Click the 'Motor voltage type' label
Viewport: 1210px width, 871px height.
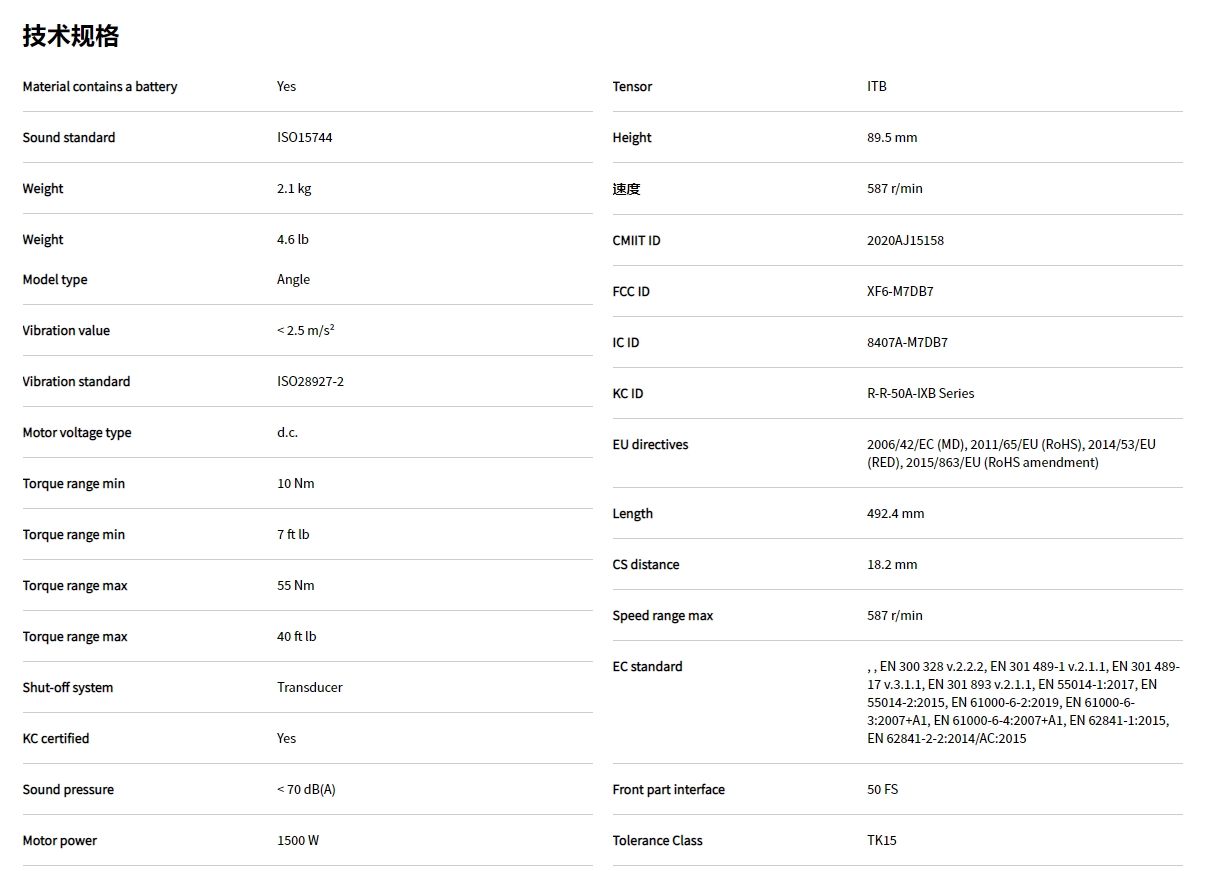pos(77,433)
